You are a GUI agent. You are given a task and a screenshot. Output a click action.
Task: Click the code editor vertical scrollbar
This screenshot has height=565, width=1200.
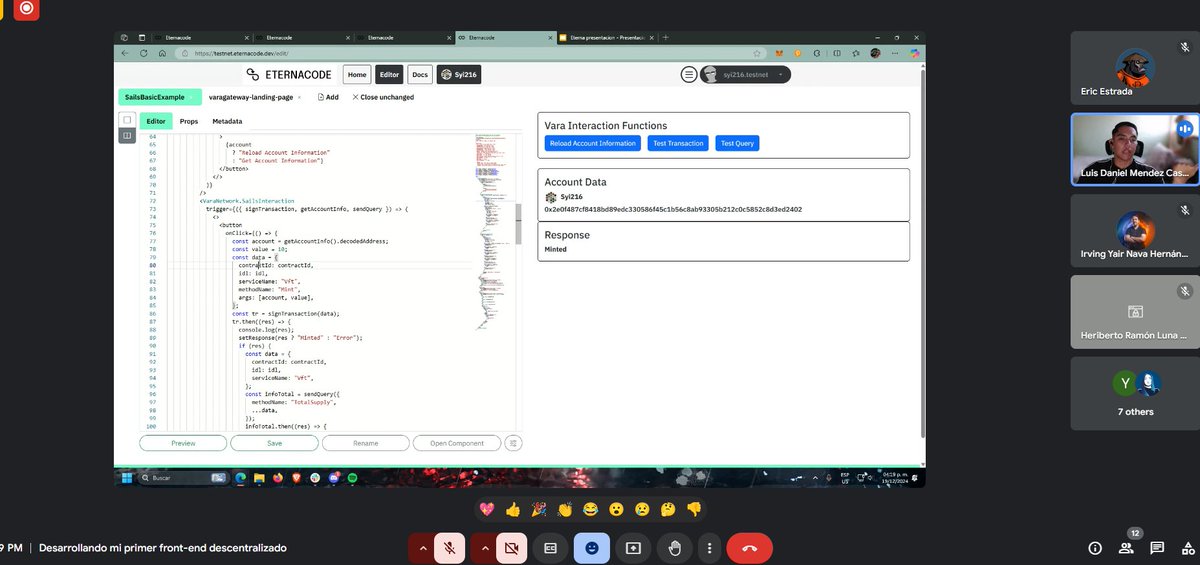[518, 224]
